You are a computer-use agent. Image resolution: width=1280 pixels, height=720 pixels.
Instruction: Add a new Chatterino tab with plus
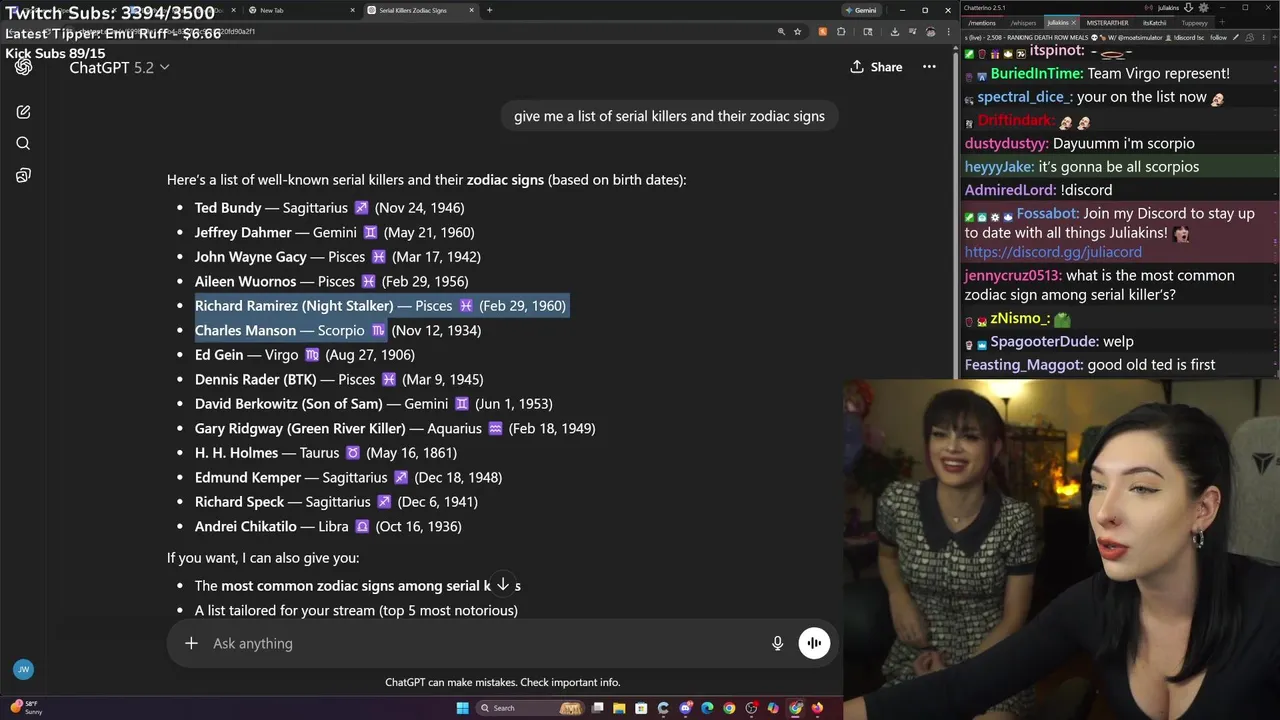pos(1222,22)
